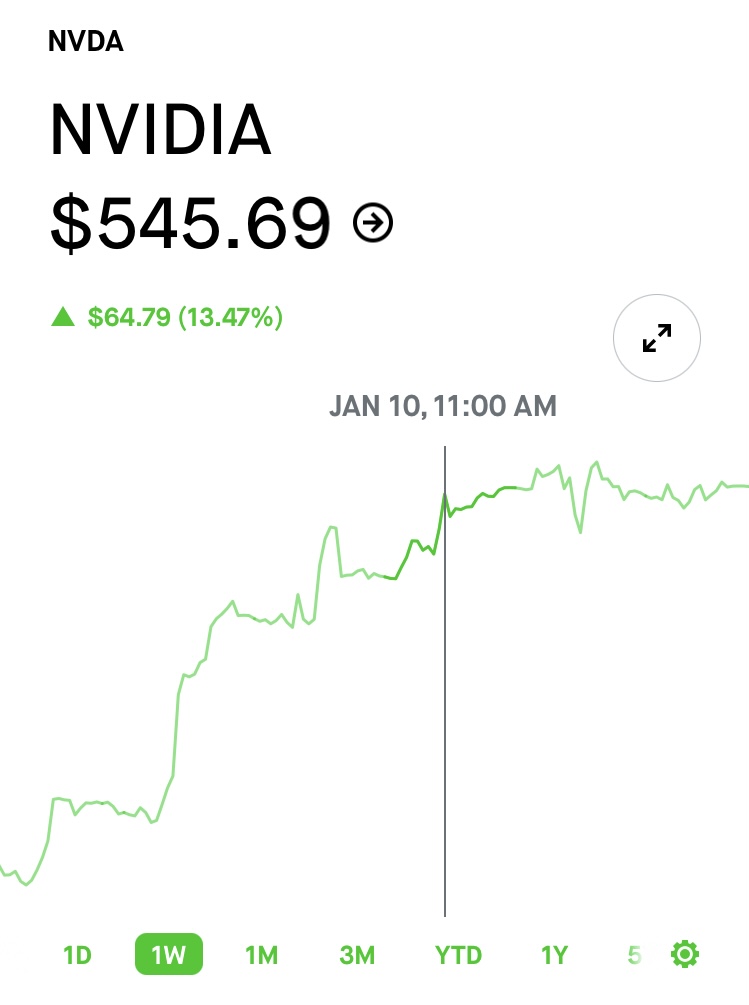Switch the chart to the 1M range
The width and height of the screenshot is (749, 1005).
[261, 955]
